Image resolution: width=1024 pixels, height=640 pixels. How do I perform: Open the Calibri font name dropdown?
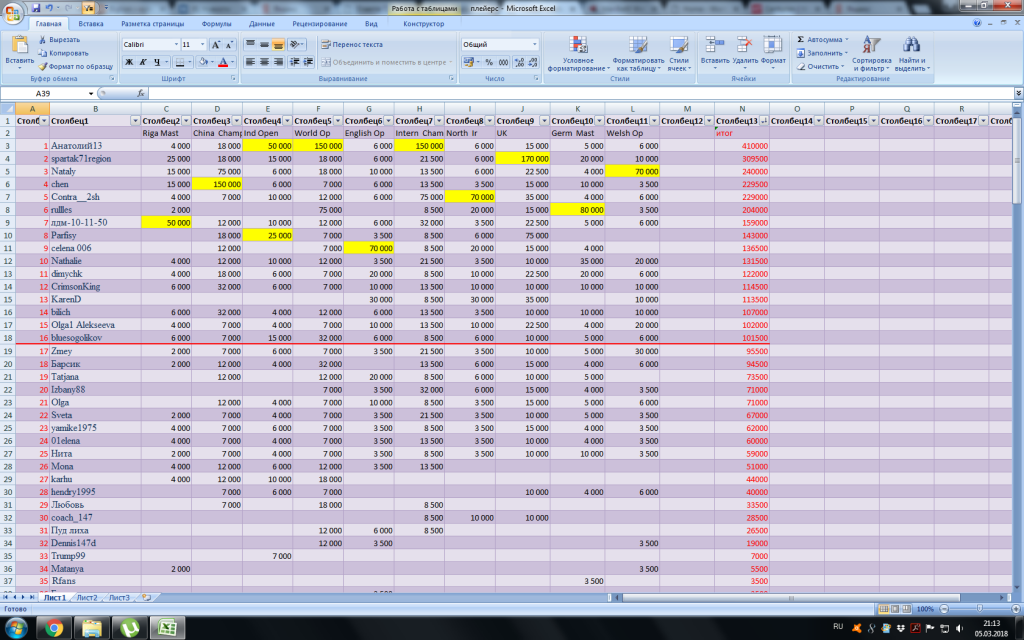point(175,45)
